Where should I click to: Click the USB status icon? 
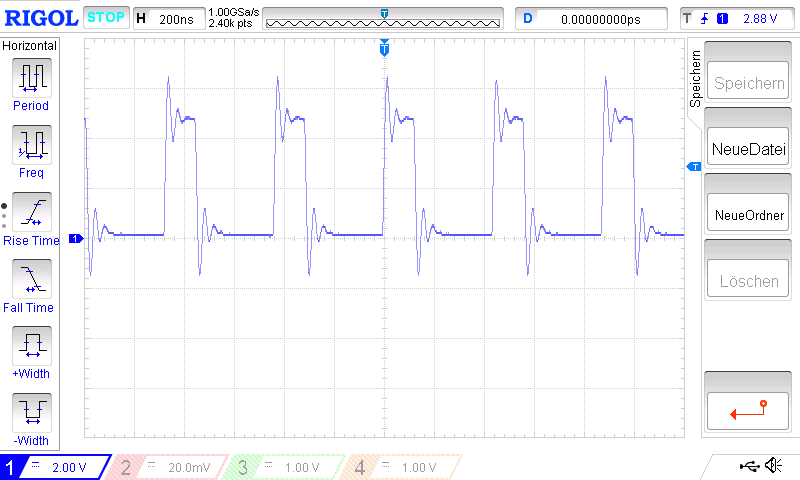coord(749,465)
